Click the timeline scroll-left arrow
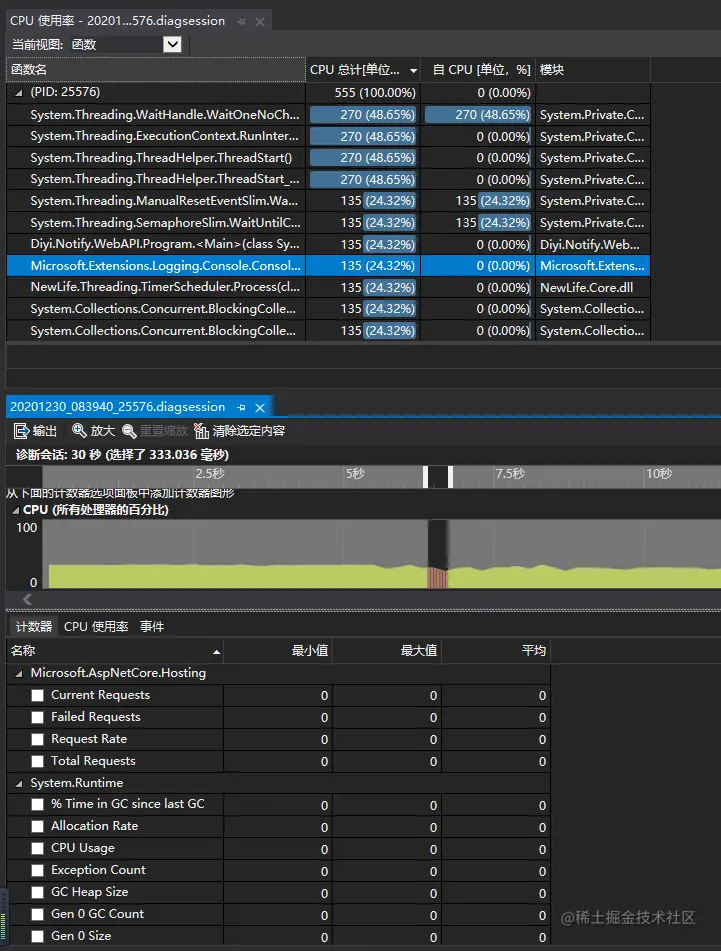This screenshot has height=951, width=721. click(x=27, y=599)
